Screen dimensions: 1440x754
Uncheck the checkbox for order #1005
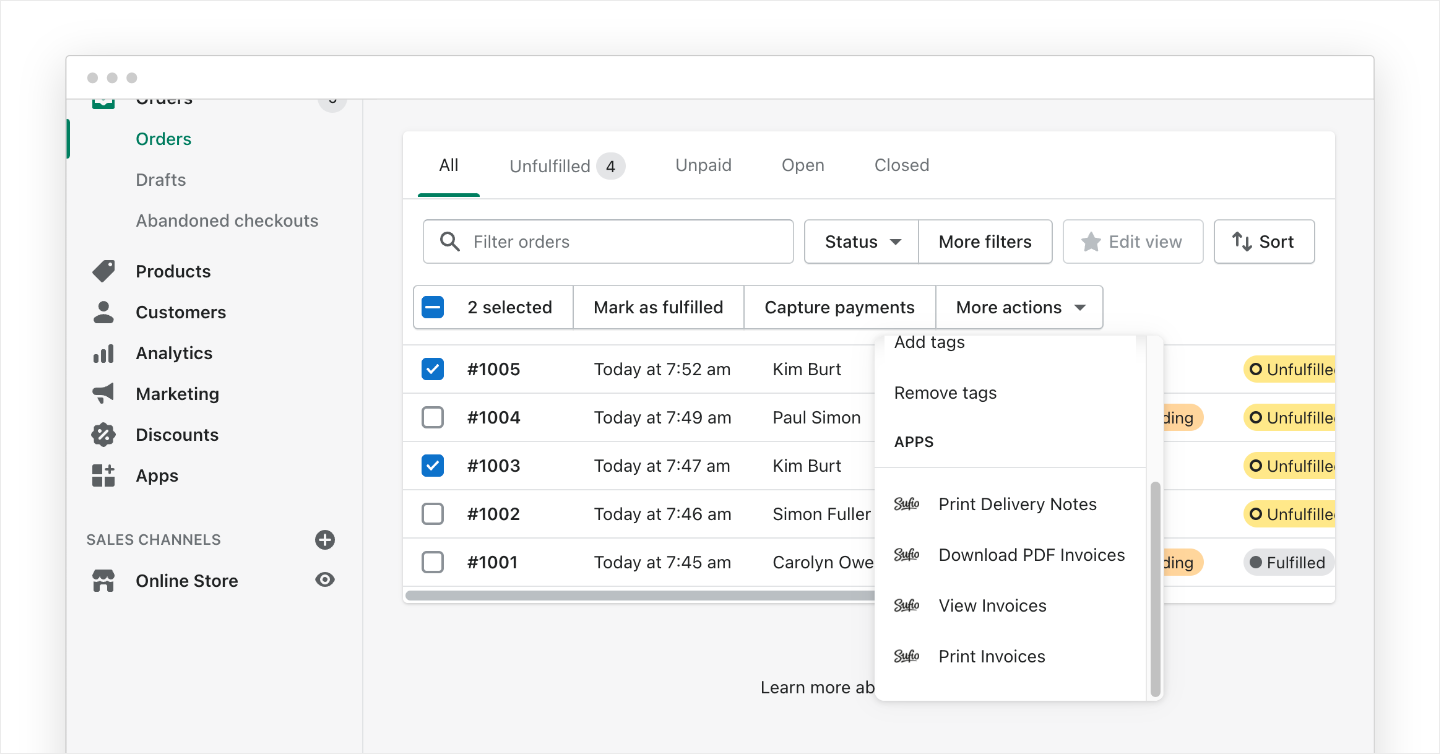pyautogui.click(x=433, y=369)
